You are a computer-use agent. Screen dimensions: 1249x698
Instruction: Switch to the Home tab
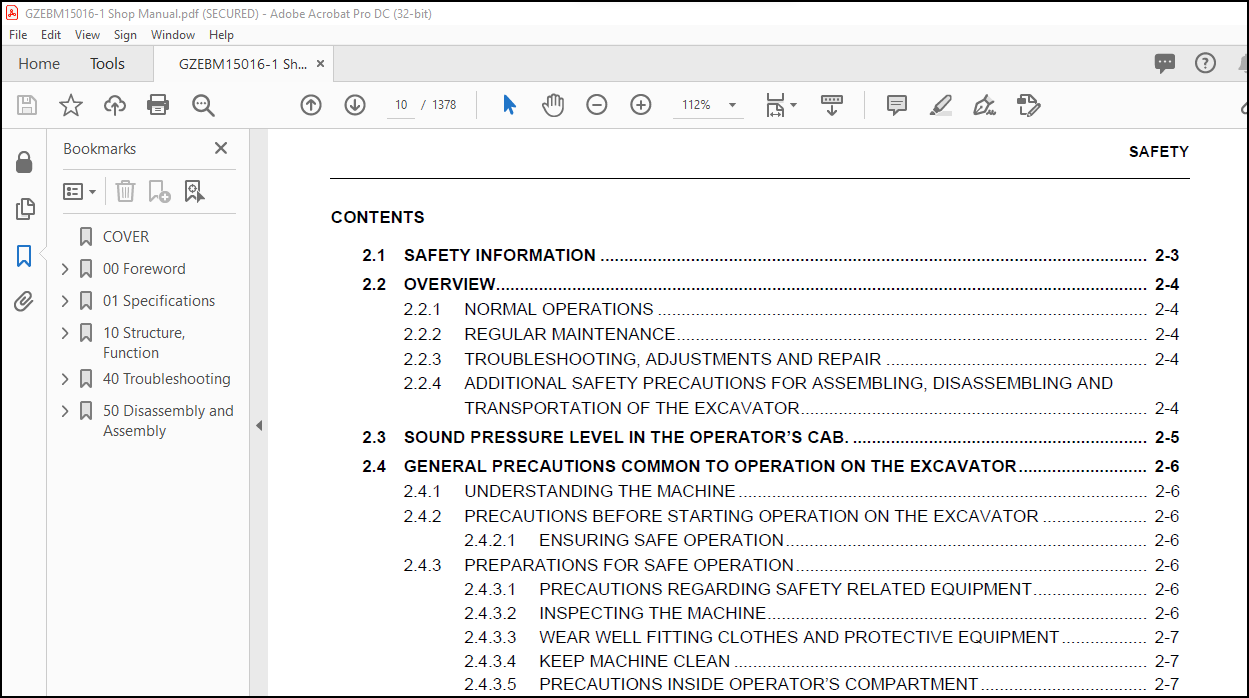pyautogui.click(x=39, y=63)
